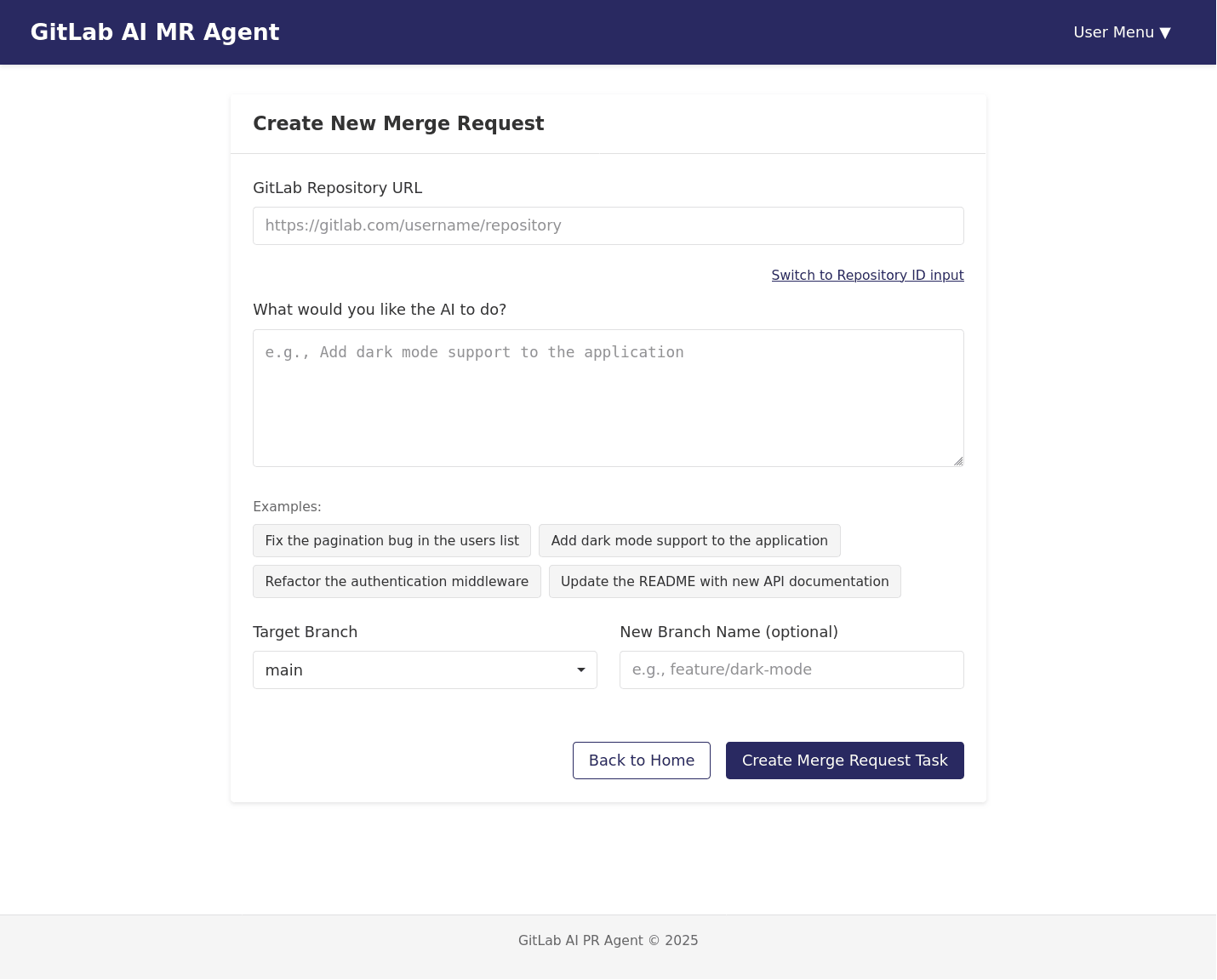This screenshot has height=980, width=1217.
Task: Click the 'What would you like the AI to do?' label
Action: coord(380,310)
